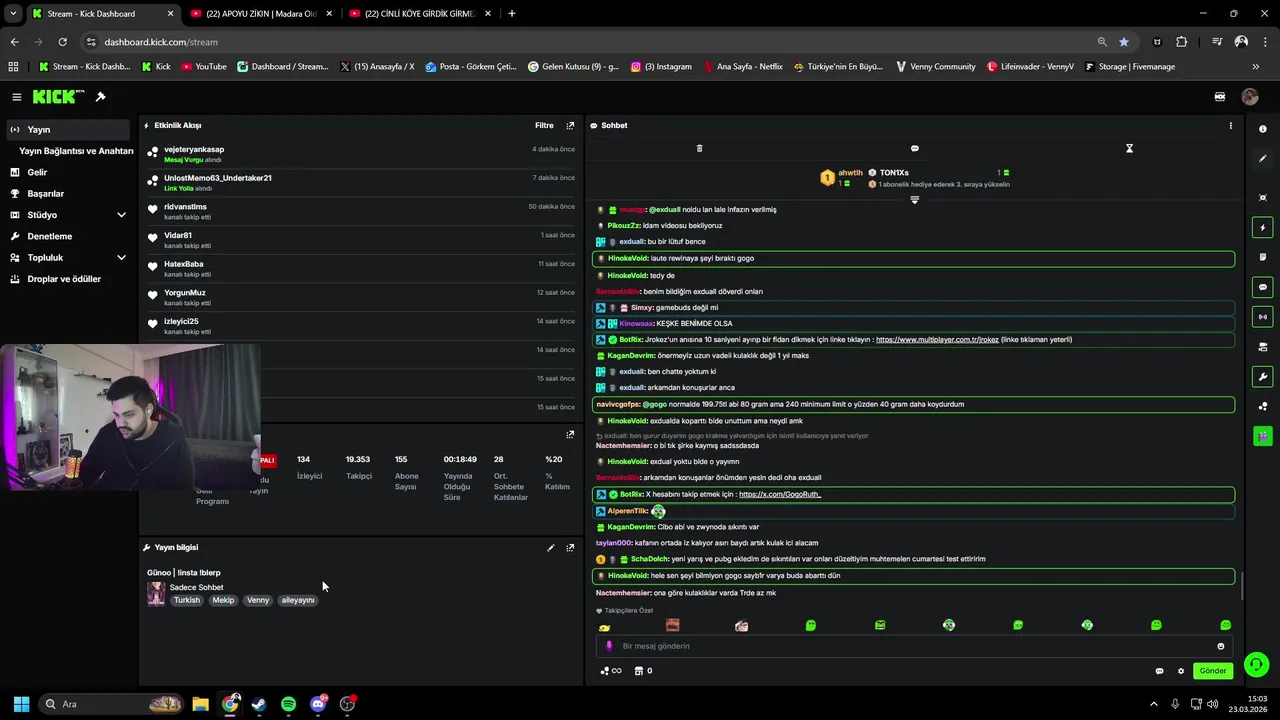The width and height of the screenshot is (1280, 720).
Task: Click the hourglass icon in chat header
Action: (x=1129, y=148)
